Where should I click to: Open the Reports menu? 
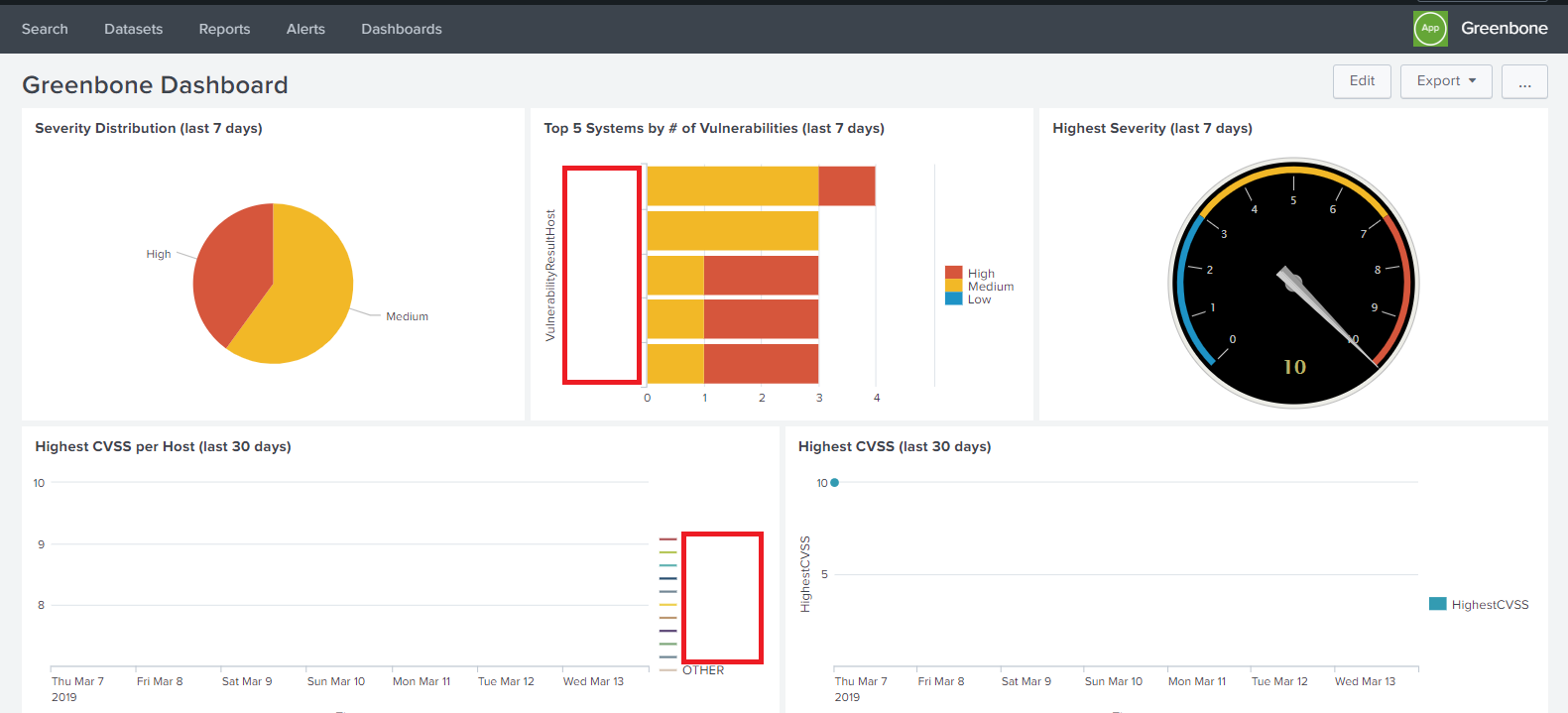point(224,29)
